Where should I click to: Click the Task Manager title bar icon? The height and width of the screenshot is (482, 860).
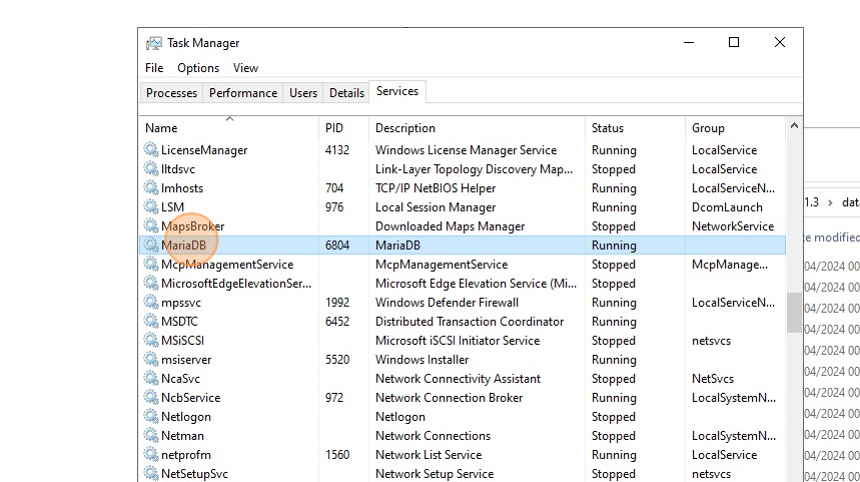pyautogui.click(x=154, y=43)
